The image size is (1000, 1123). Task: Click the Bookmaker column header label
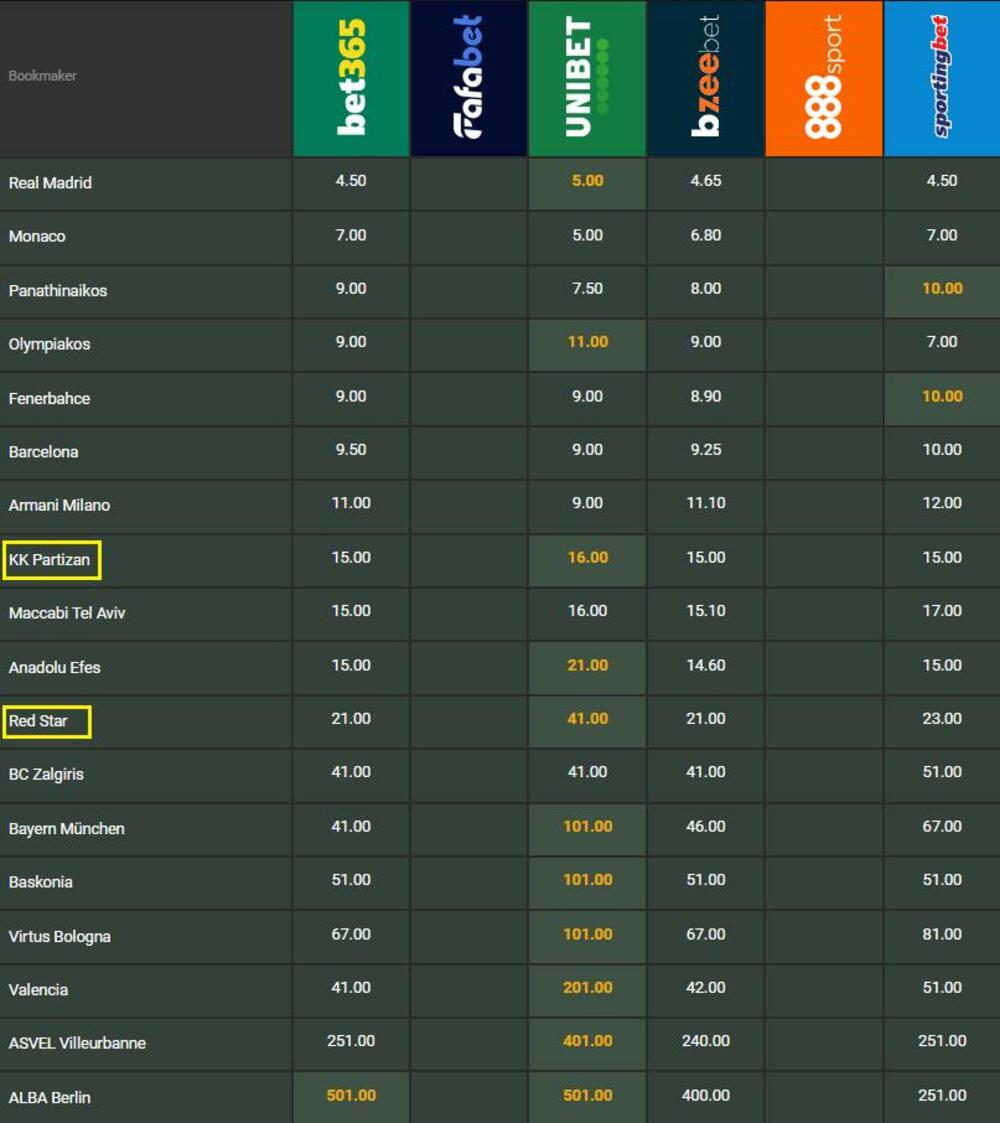43,76
